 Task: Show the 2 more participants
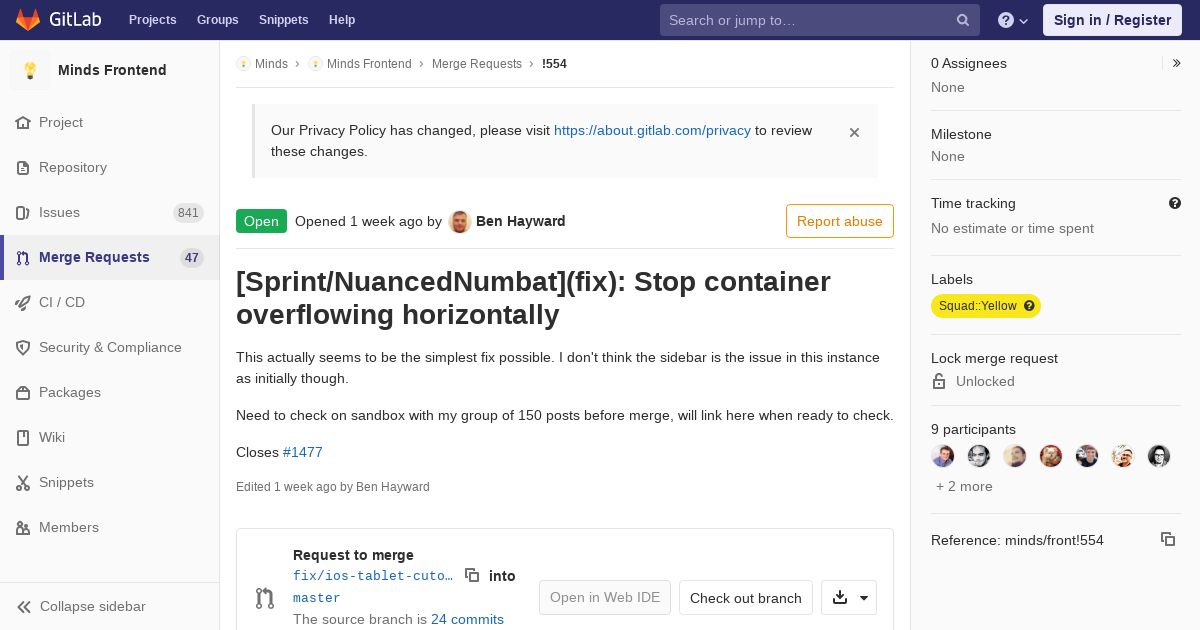click(x=964, y=486)
